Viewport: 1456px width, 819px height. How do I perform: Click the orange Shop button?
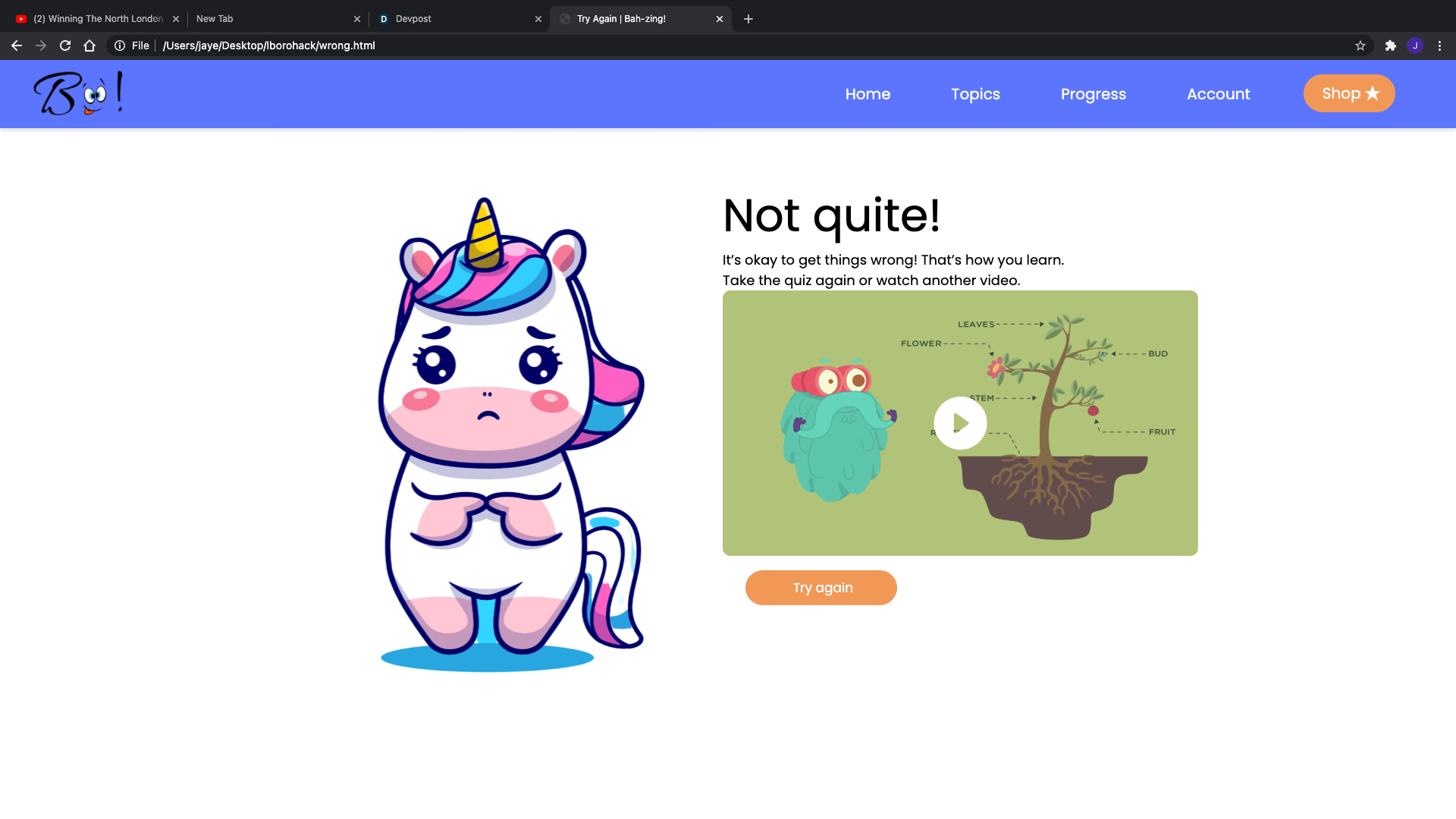point(1348,93)
